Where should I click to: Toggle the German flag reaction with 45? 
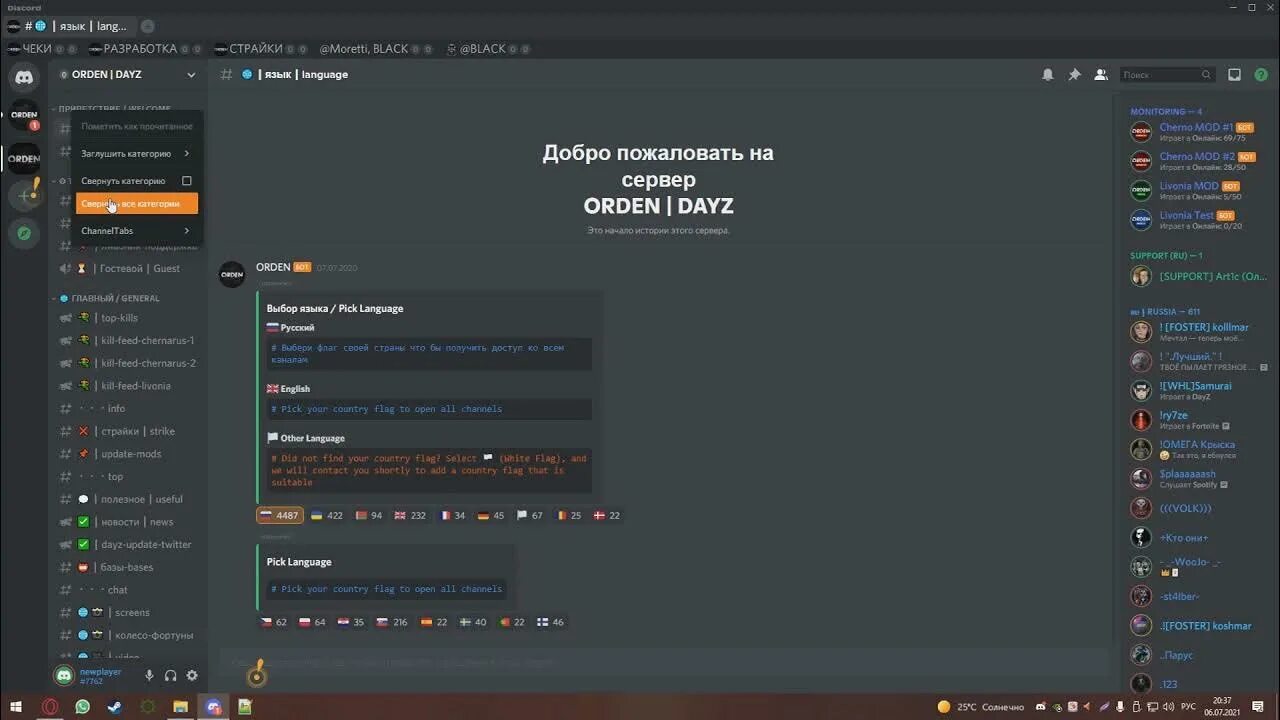coord(491,515)
